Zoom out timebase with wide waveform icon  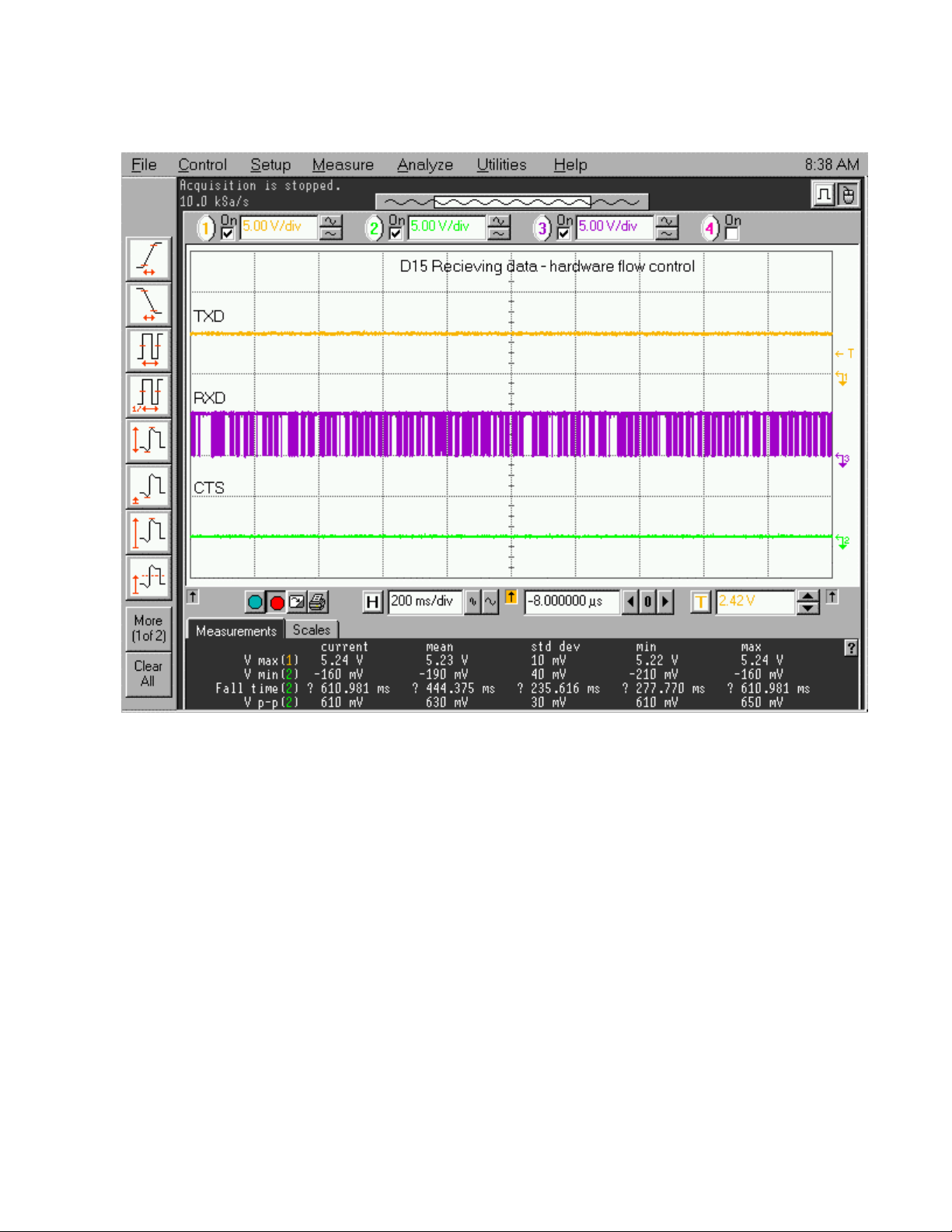(x=490, y=602)
